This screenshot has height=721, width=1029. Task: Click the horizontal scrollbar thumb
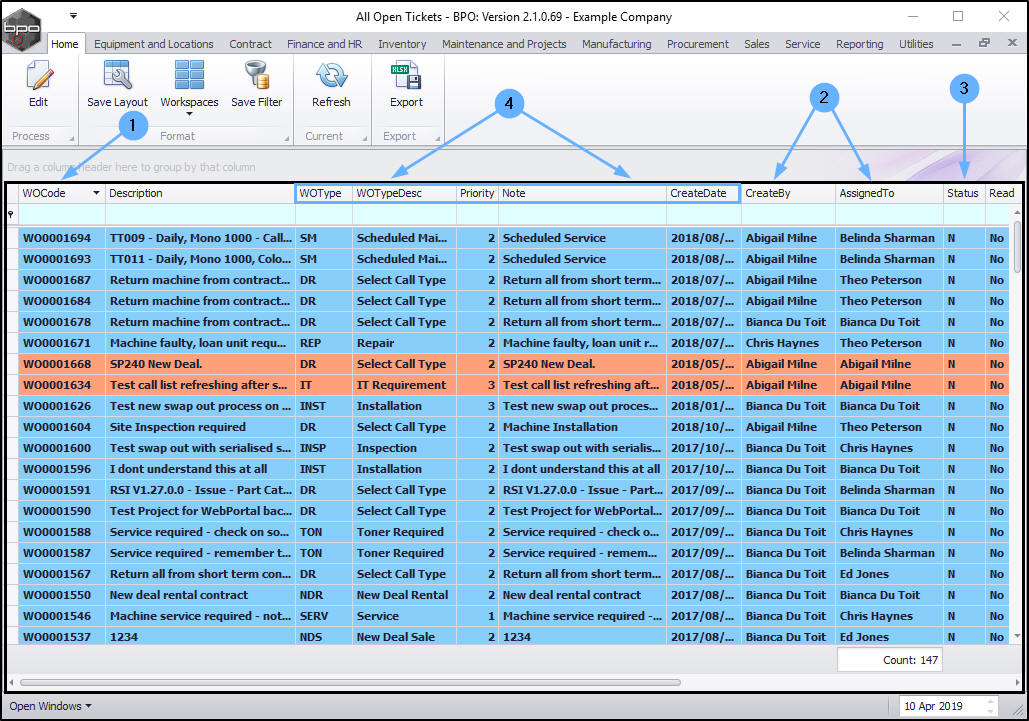pyautogui.click(x=349, y=682)
